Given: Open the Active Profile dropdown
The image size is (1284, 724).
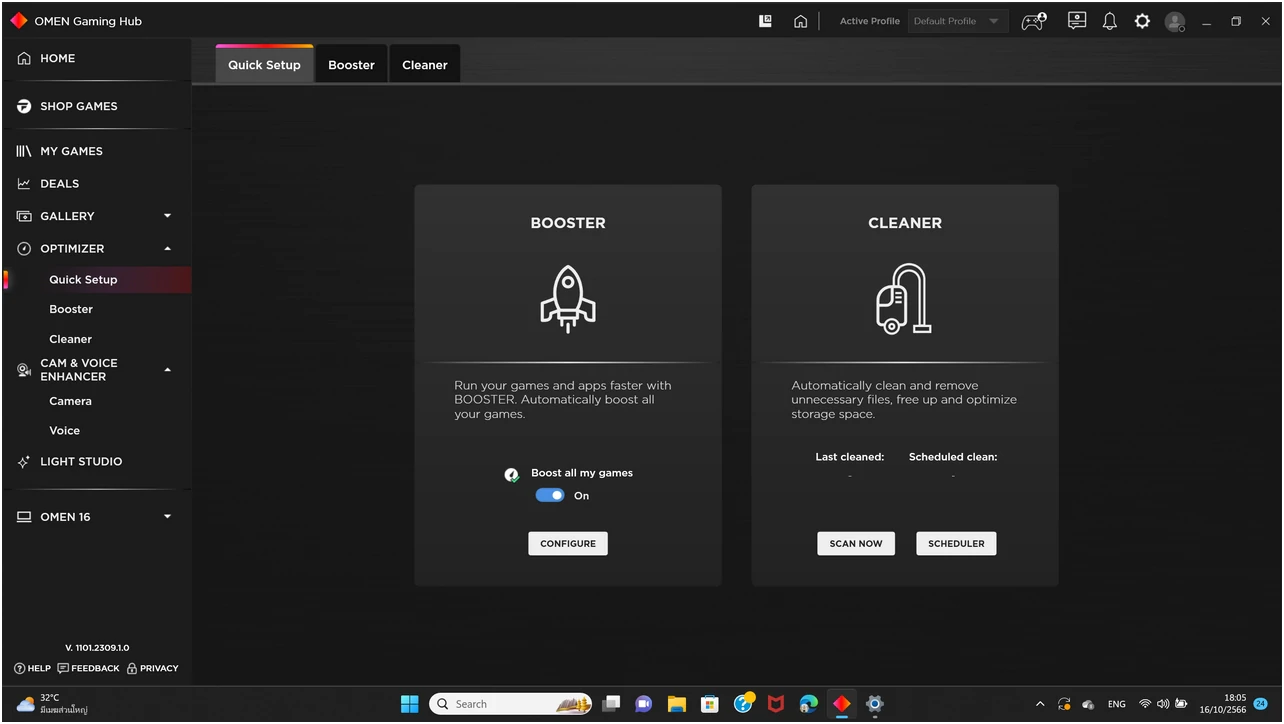Looking at the screenshot, I should point(957,21).
